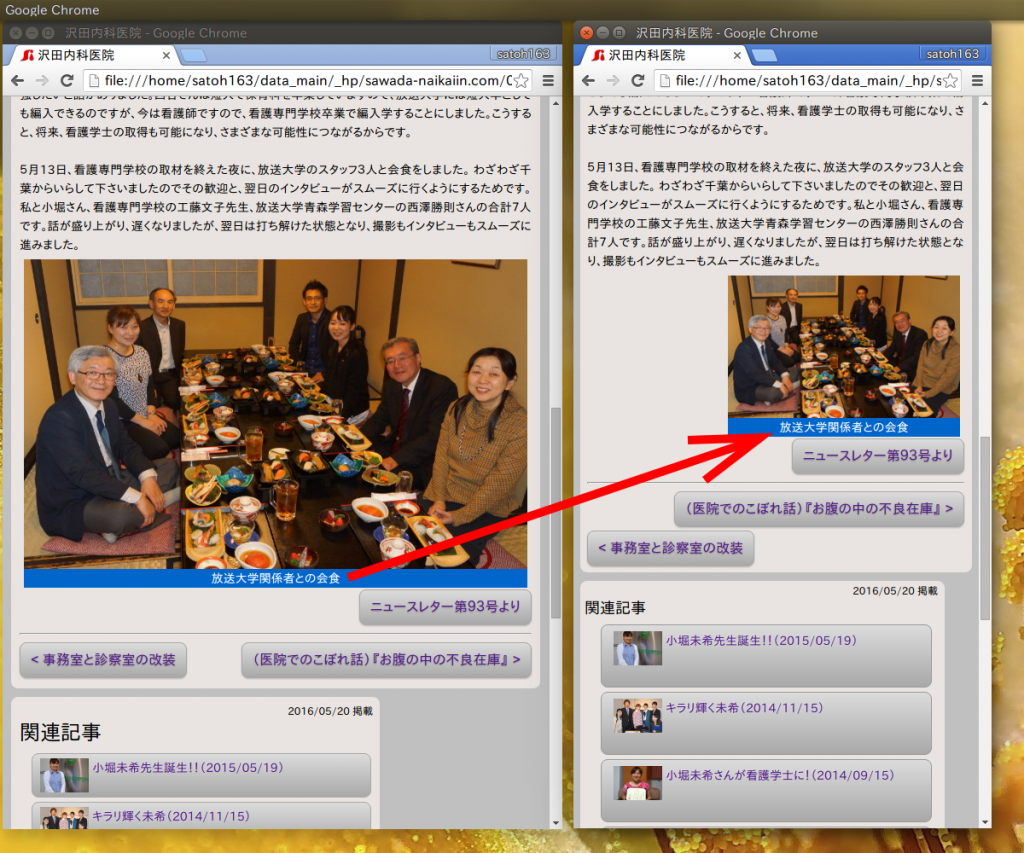Open a new tab in right Chrome window
This screenshot has width=1024, height=853.
click(764, 55)
